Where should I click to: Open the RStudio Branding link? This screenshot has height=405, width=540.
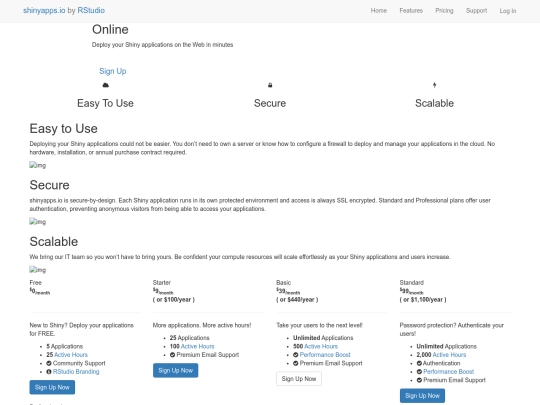coord(76,372)
